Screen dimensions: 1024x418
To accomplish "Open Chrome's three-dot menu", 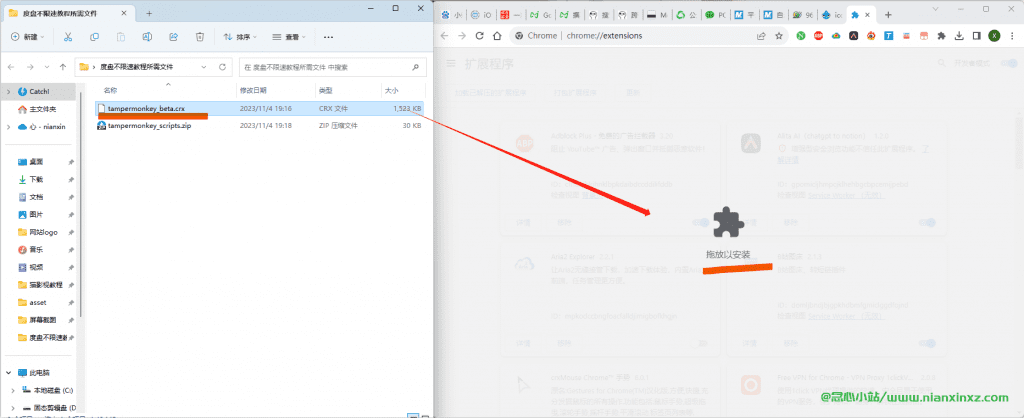I will click(x=1011, y=36).
